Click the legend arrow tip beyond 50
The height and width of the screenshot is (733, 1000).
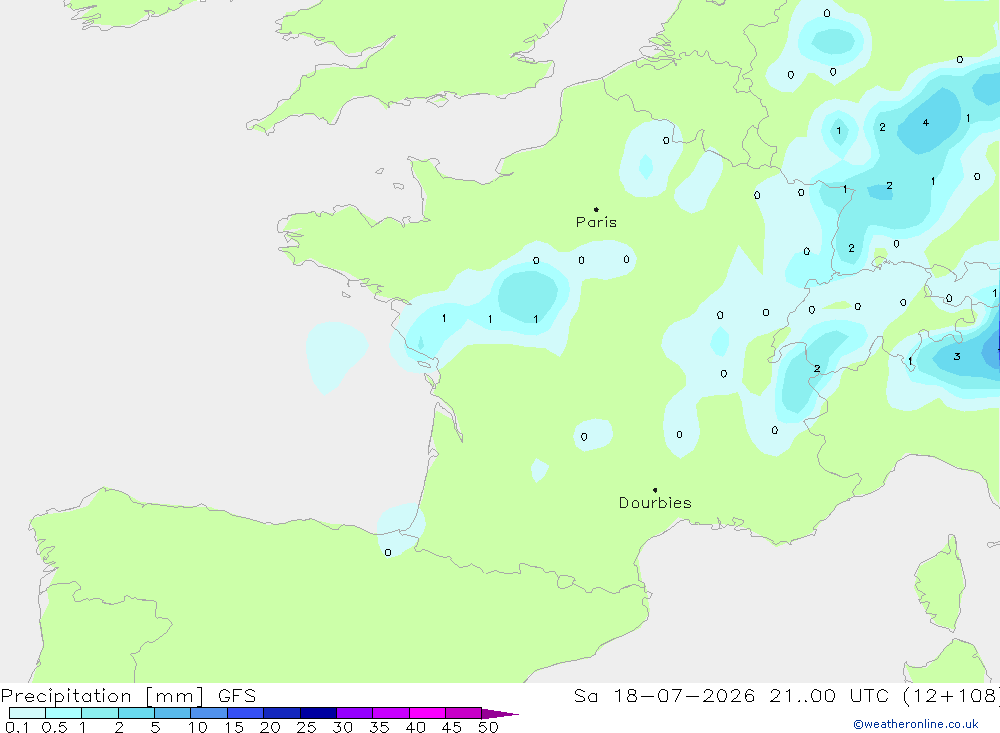pos(500,714)
